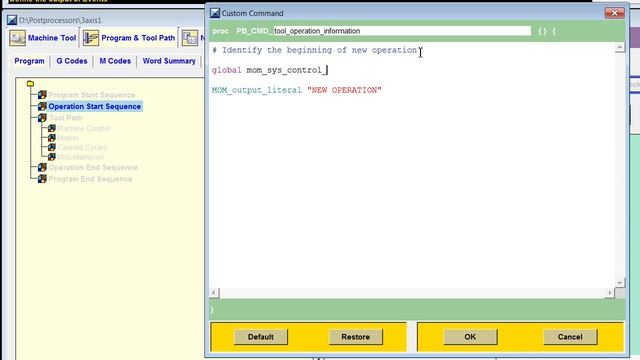
Task: Click the Miscellaneous tree item
Action: (x=80, y=156)
